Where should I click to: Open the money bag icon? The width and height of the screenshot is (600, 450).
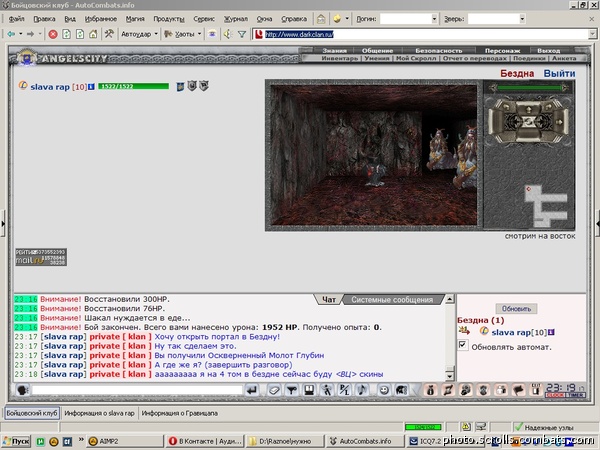click(430, 390)
